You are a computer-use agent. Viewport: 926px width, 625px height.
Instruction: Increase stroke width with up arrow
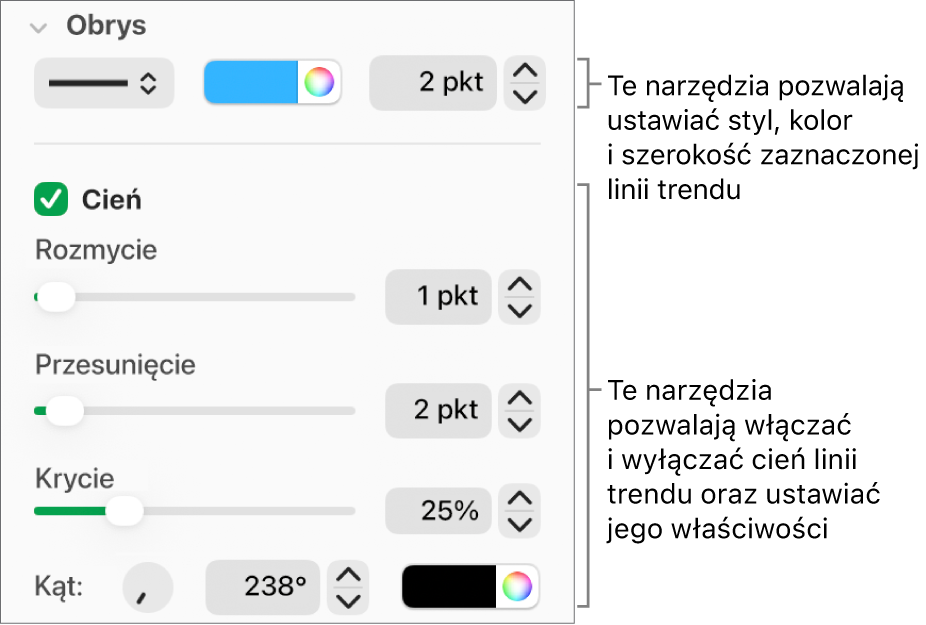point(525,70)
